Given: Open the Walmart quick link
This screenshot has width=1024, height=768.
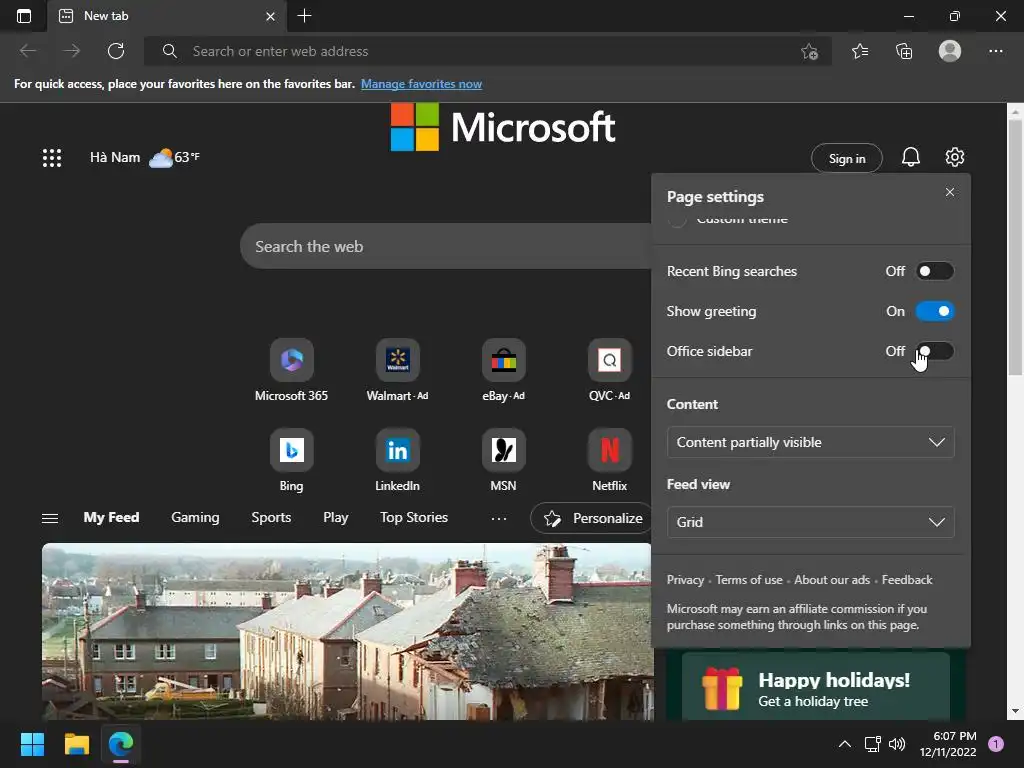Looking at the screenshot, I should [x=397, y=370].
